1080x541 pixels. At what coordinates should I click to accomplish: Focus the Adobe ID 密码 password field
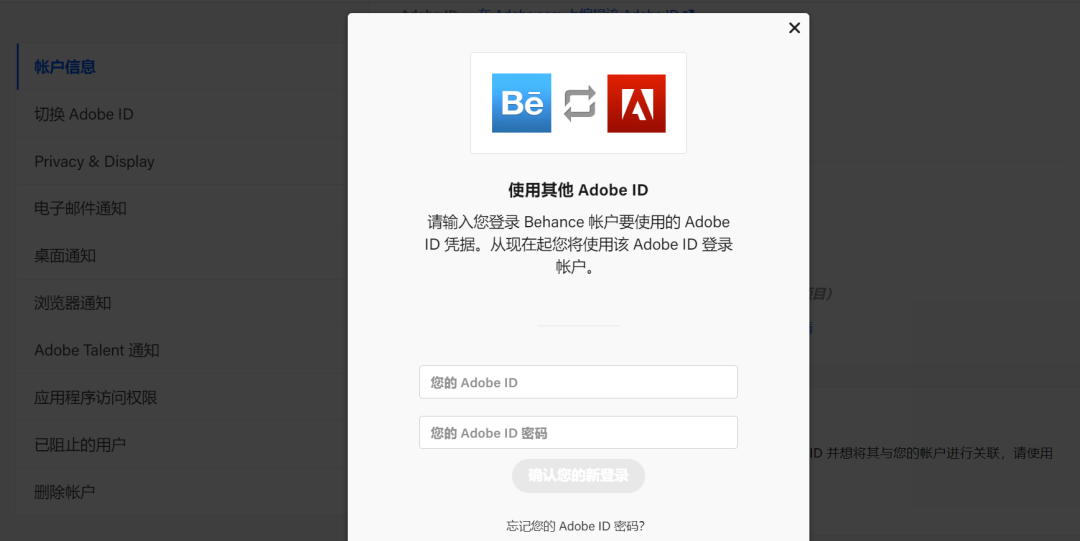click(x=578, y=432)
